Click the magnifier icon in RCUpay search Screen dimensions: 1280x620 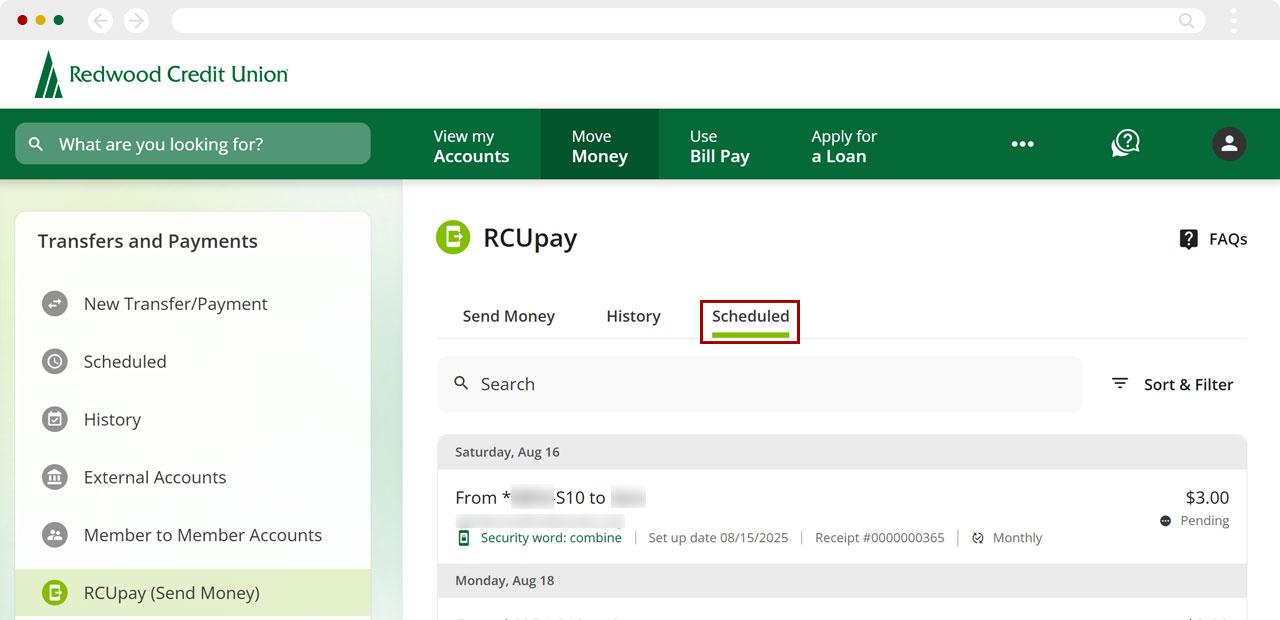pos(461,383)
